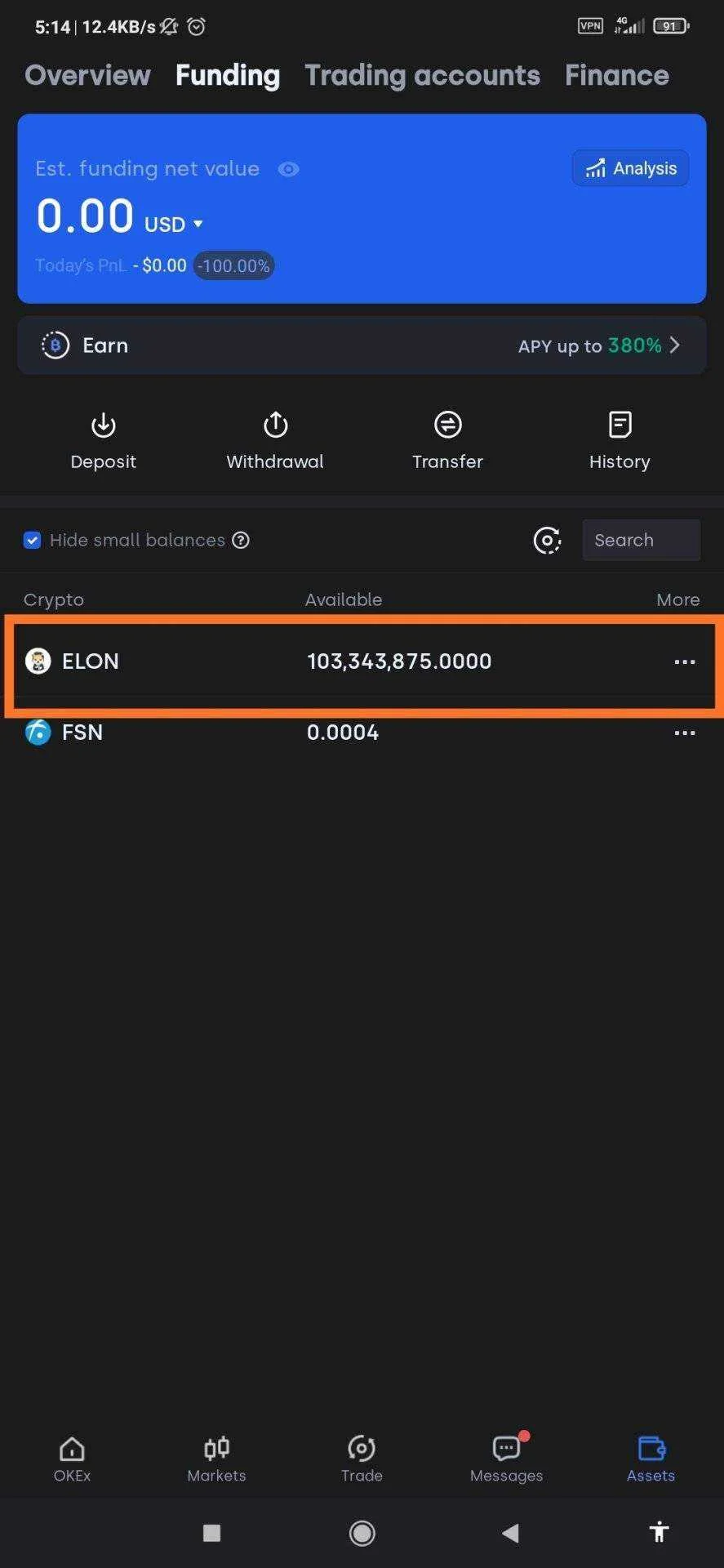Tap the Deposit download icon
This screenshot has width=724, height=1568.
103,425
